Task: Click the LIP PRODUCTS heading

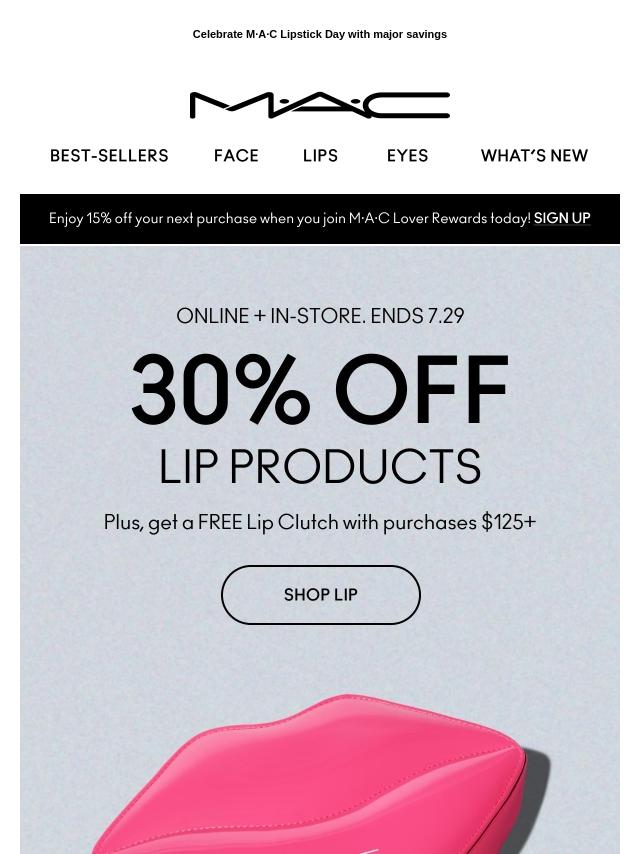Action: [320, 467]
